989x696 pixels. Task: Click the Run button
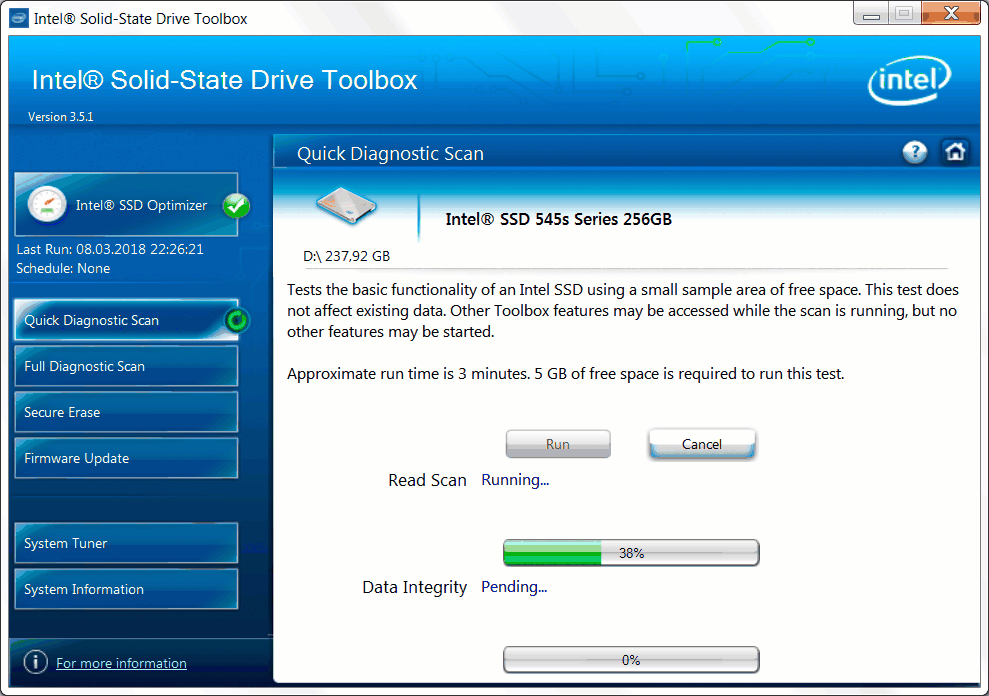point(558,444)
